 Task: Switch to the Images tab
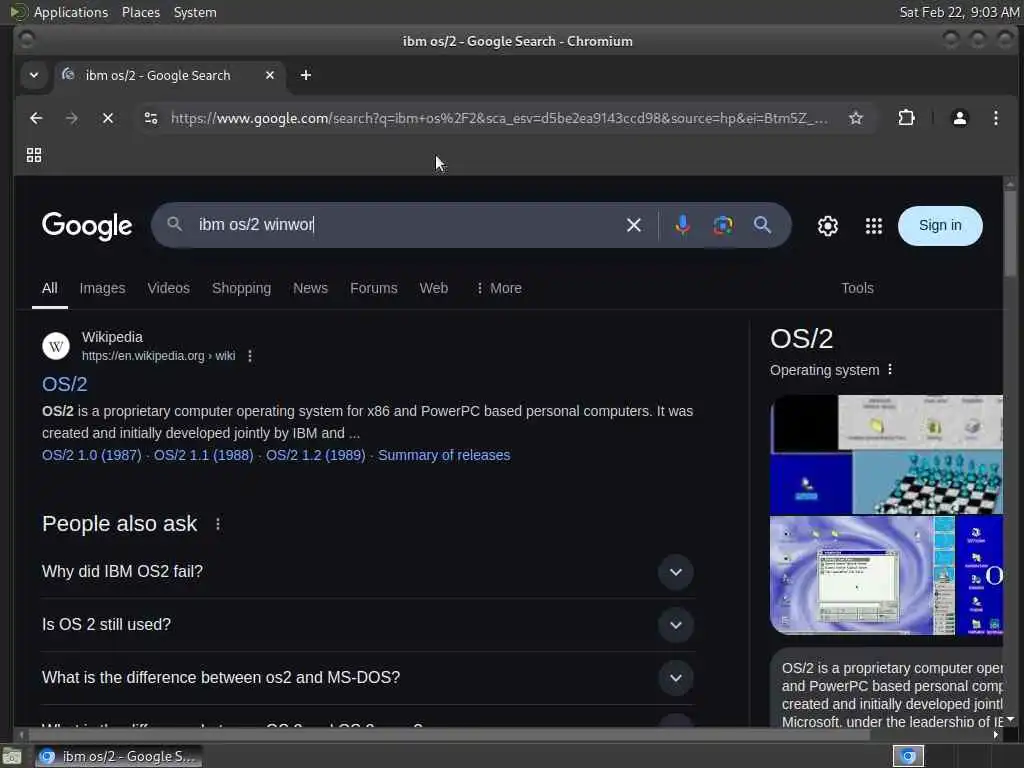tap(102, 288)
